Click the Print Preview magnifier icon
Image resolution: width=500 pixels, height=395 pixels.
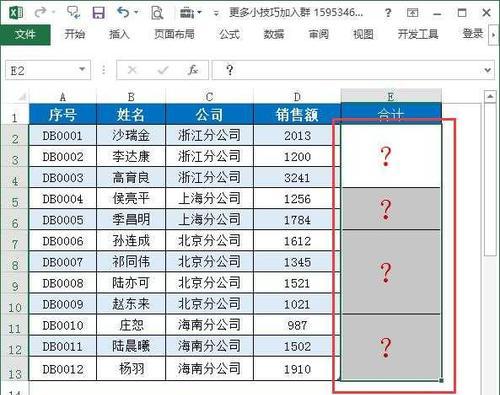tap(157, 13)
